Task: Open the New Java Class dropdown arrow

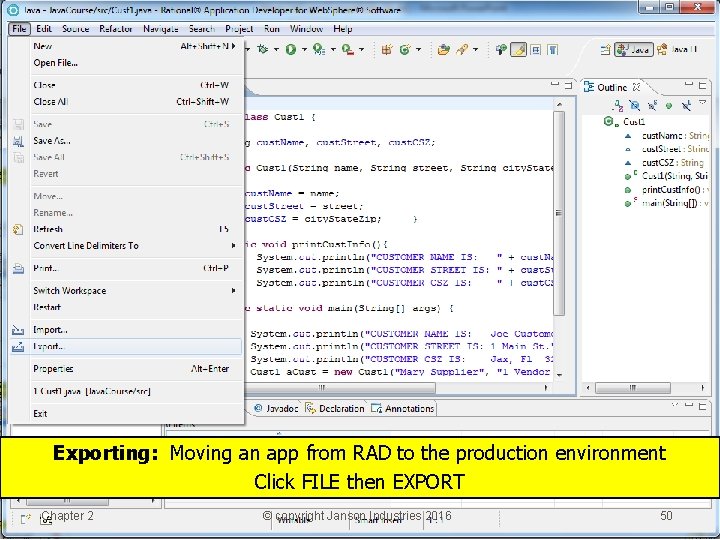Action: click(418, 50)
